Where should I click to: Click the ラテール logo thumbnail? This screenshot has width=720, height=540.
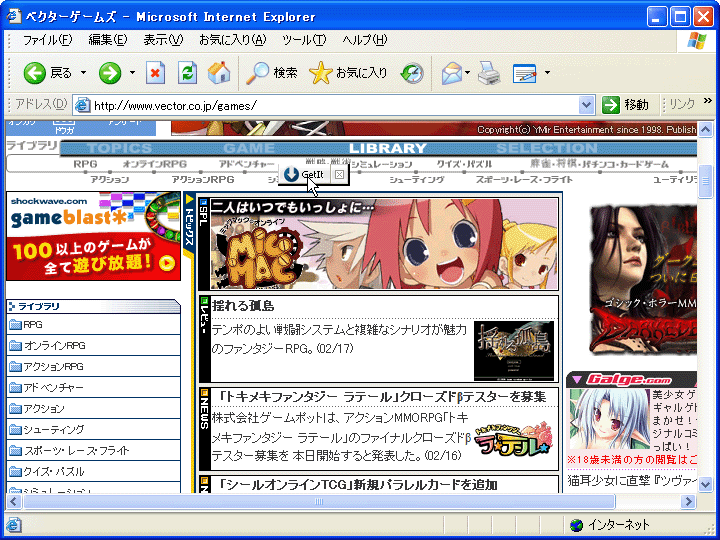pos(513,441)
